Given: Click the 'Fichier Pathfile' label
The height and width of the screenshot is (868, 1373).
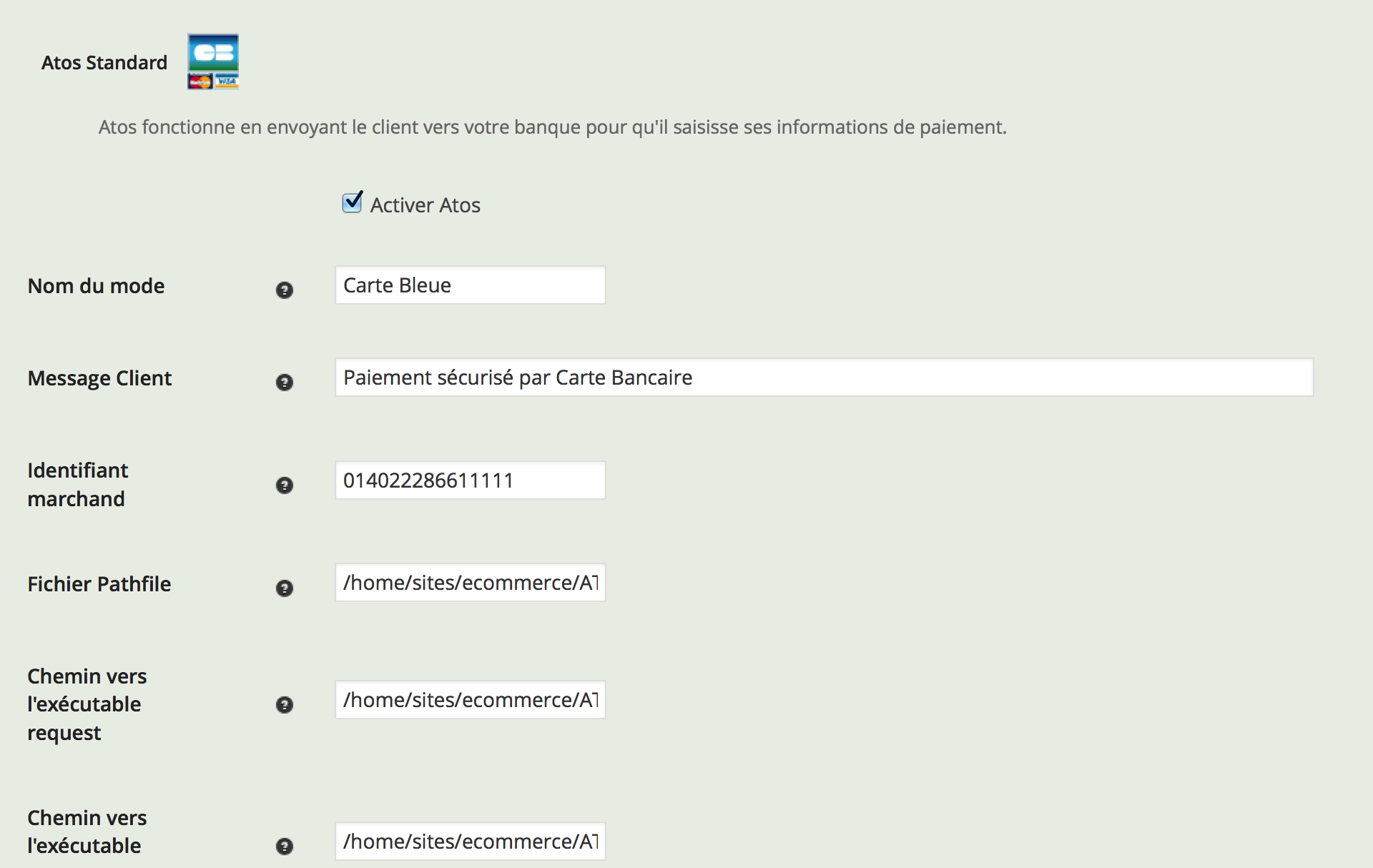Looking at the screenshot, I should tap(99, 584).
